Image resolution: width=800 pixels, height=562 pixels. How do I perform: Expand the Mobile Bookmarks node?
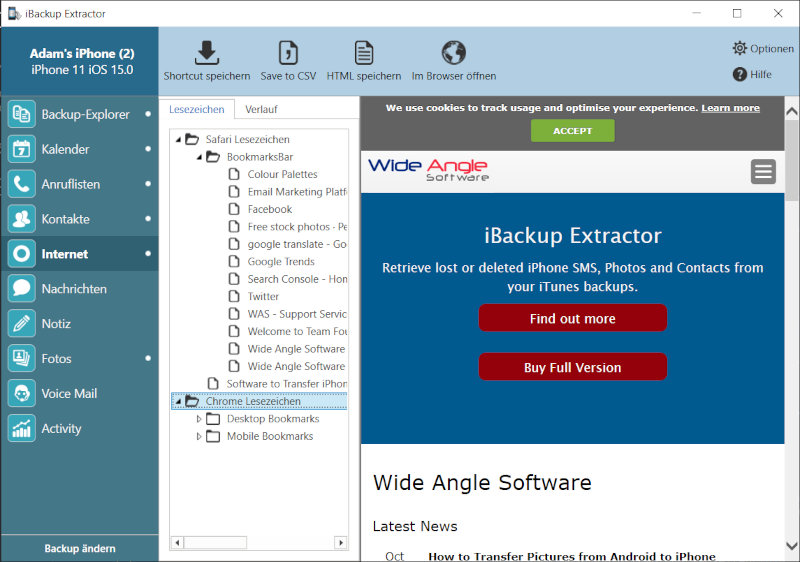(x=199, y=437)
